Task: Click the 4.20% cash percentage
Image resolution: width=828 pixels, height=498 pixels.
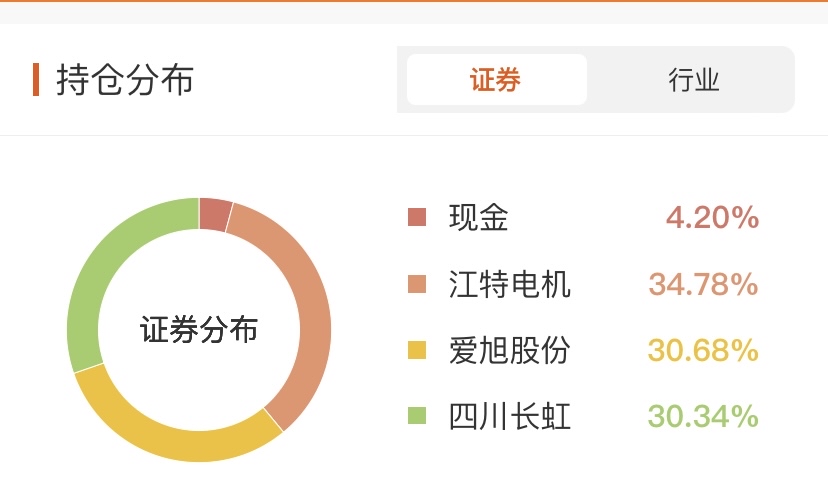Action: [x=712, y=217]
